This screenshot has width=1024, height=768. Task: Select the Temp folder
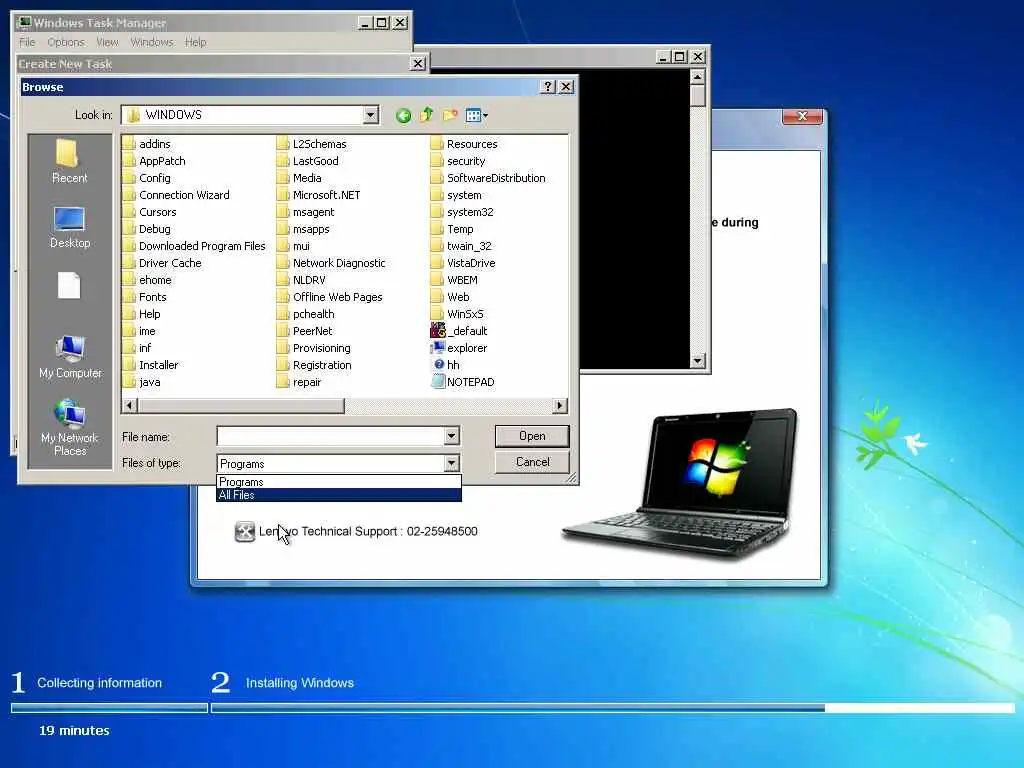point(453,229)
